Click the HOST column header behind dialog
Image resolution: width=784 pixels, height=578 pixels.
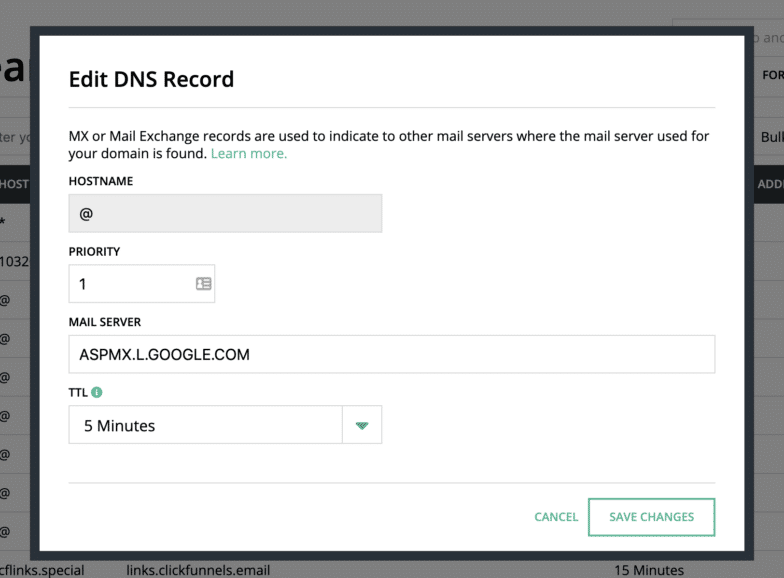[x=14, y=184]
